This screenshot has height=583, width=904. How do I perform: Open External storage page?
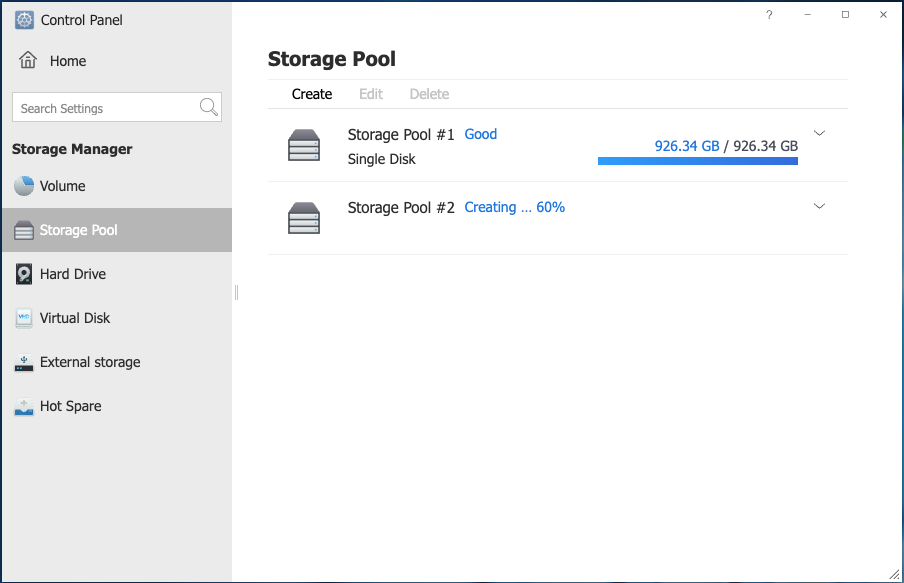117,362
